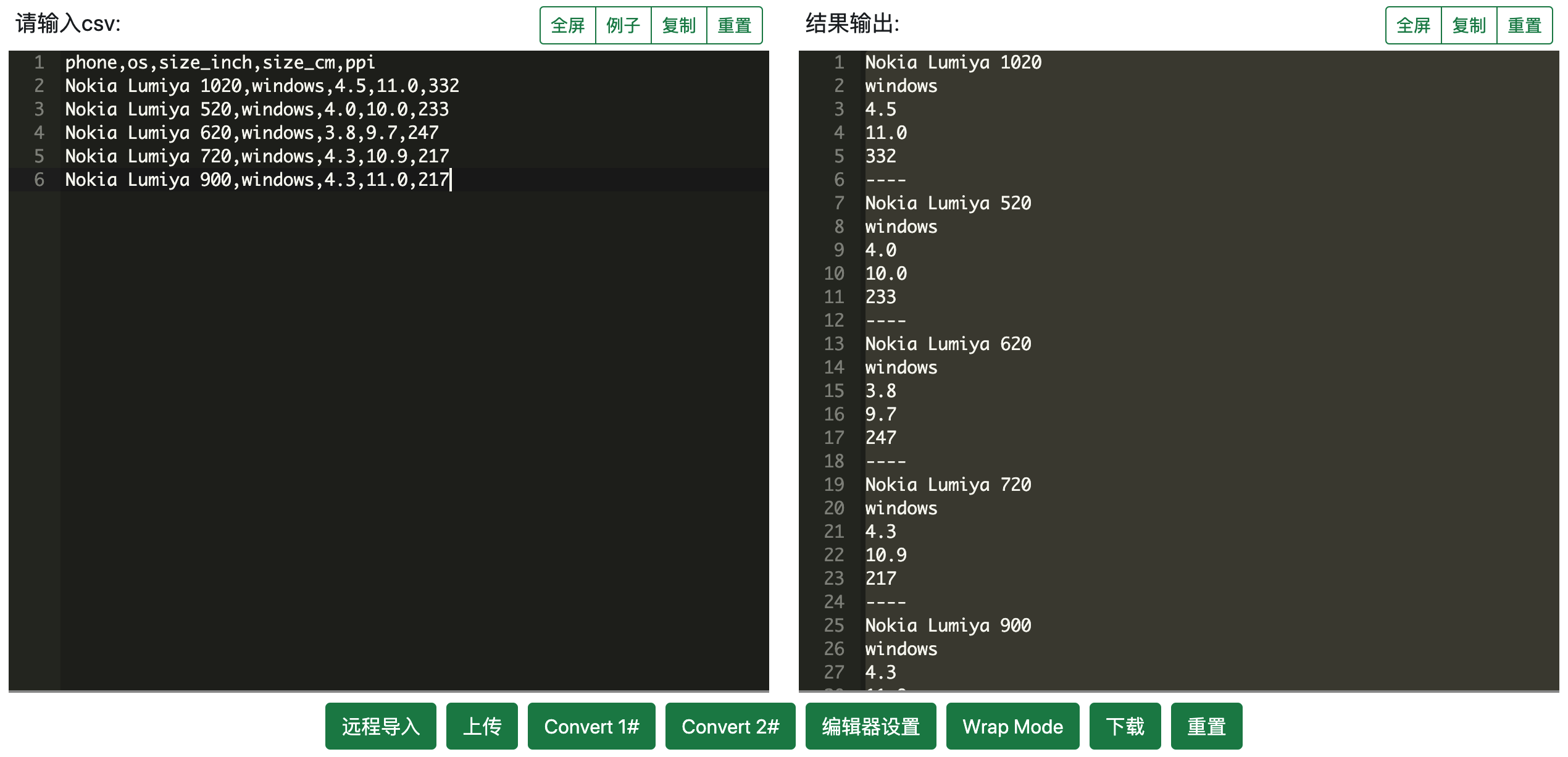Copy the result output with 复制
Screen dimensions: 1568x757
pos(1469,25)
